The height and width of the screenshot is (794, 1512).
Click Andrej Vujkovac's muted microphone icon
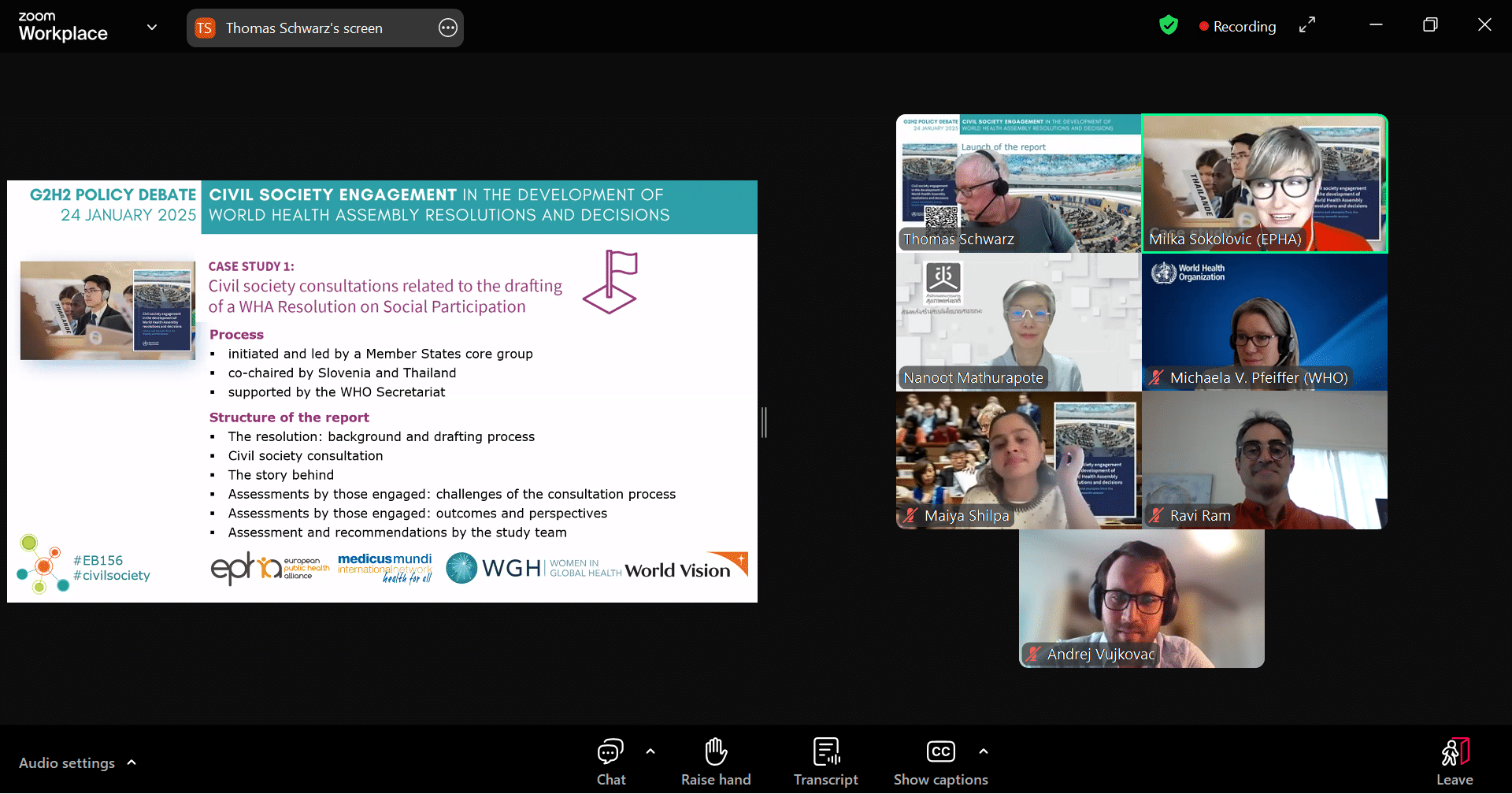coord(1032,655)
